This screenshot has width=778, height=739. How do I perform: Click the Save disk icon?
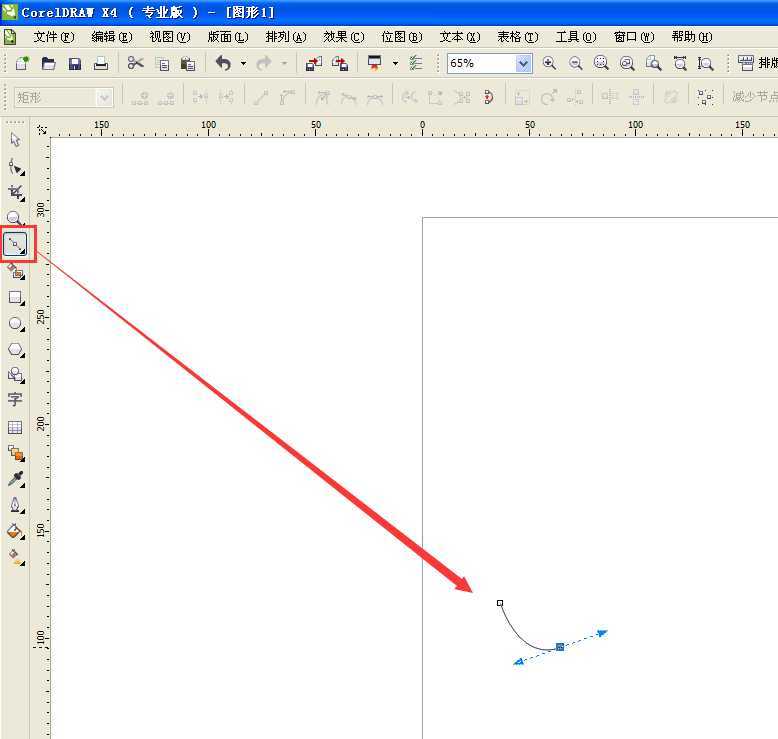[75, 64]
